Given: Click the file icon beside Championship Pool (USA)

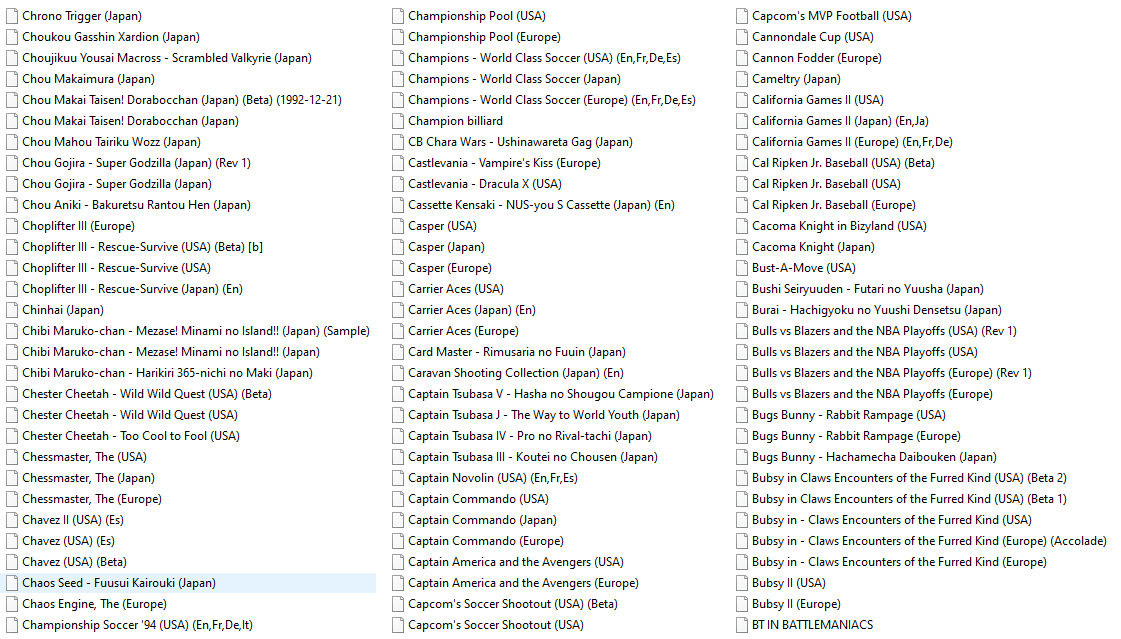Looking at the screenshot, I should (x=397, y=16).
